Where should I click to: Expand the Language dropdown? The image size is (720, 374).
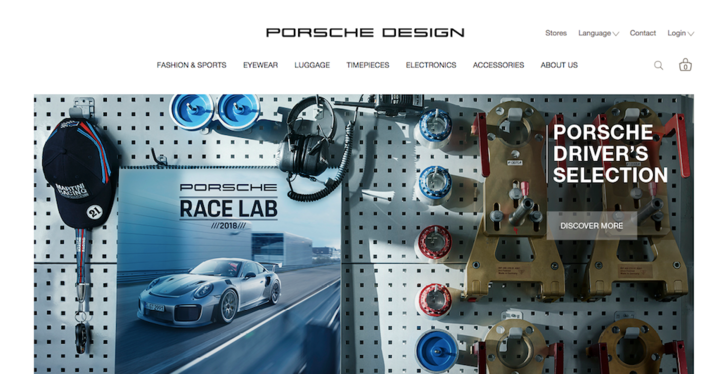[x=598, y=33]
